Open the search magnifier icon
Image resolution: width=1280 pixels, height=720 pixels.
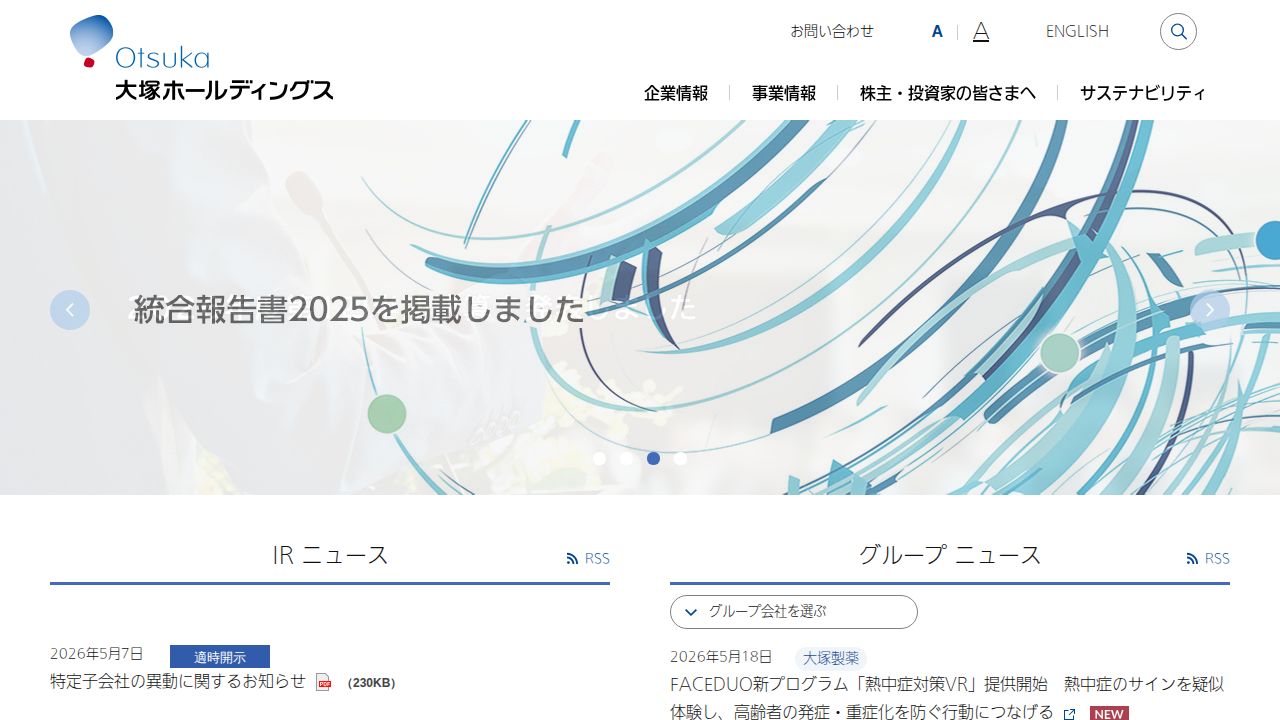pyautogui.click(x=1178, y=31)
